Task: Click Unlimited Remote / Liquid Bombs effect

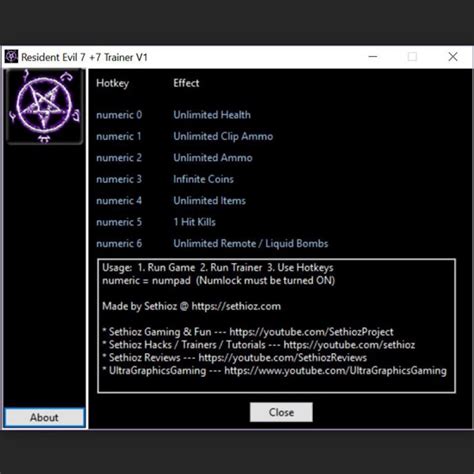Action: [251, 244]
